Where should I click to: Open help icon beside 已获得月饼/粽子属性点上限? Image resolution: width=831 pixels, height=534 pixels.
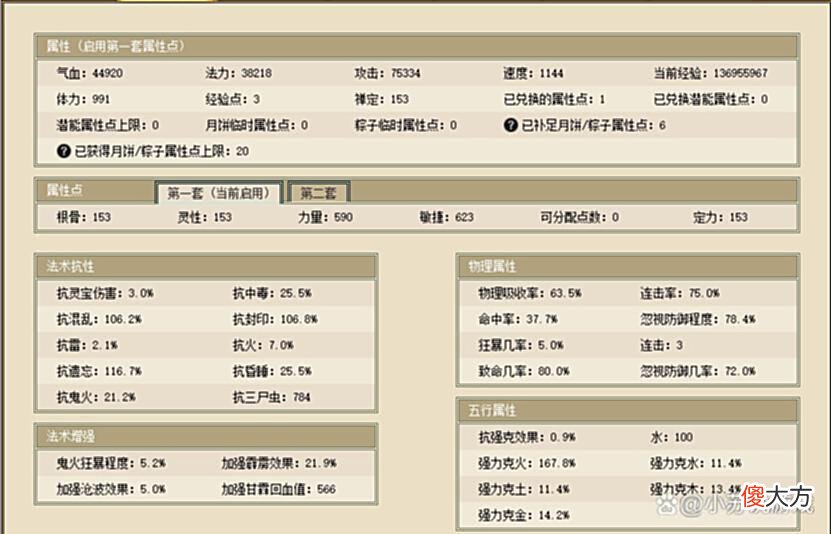click(64, 151)
